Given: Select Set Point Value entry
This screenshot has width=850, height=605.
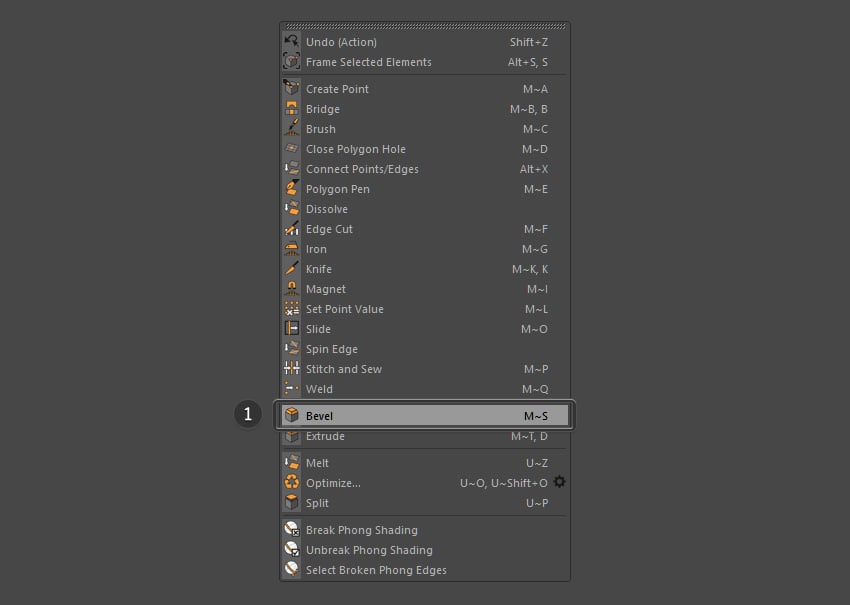Looking at the screenshot, I should click(x=345, y=309).
